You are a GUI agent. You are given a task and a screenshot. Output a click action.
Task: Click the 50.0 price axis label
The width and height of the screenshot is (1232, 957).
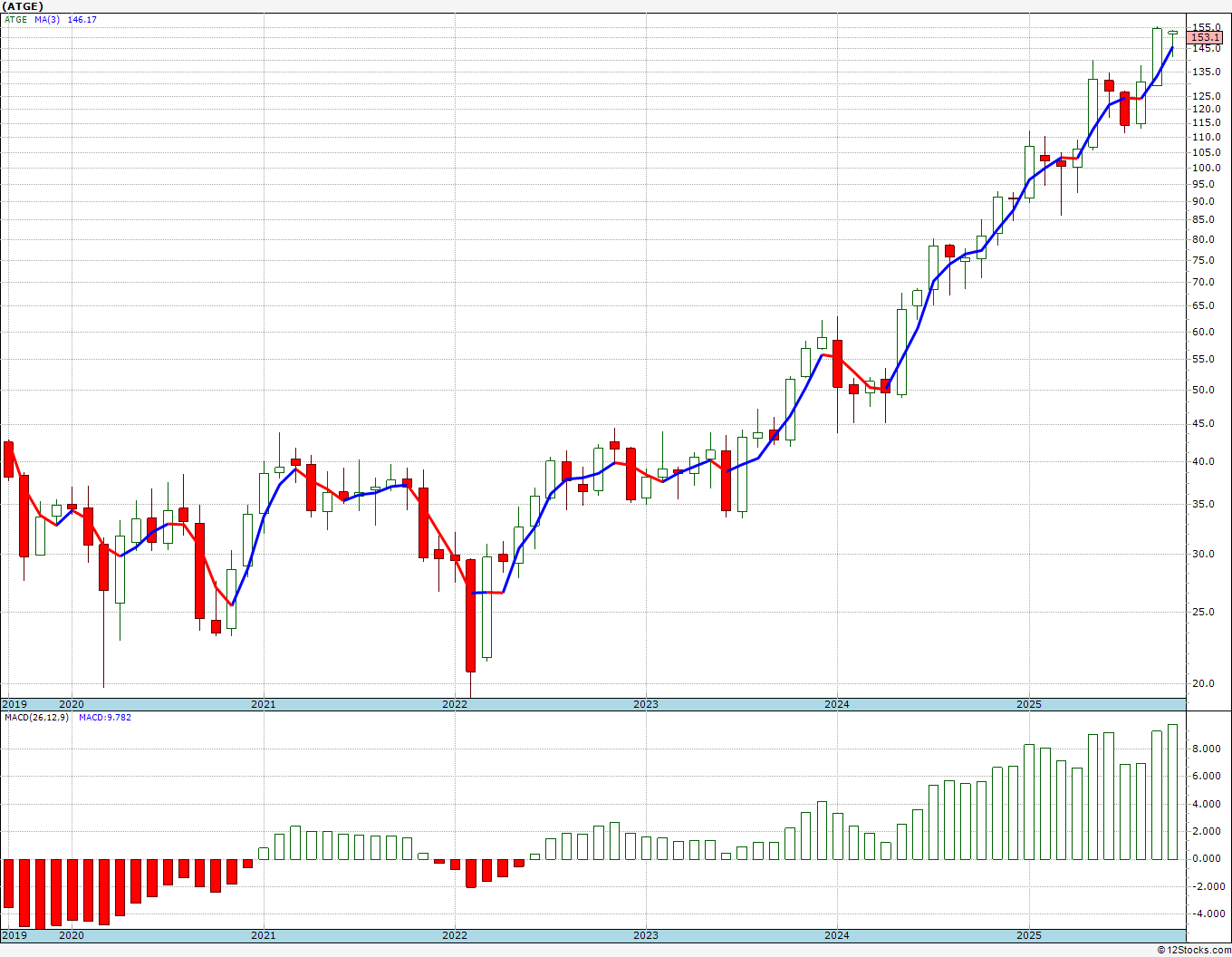click(1204, 391)
